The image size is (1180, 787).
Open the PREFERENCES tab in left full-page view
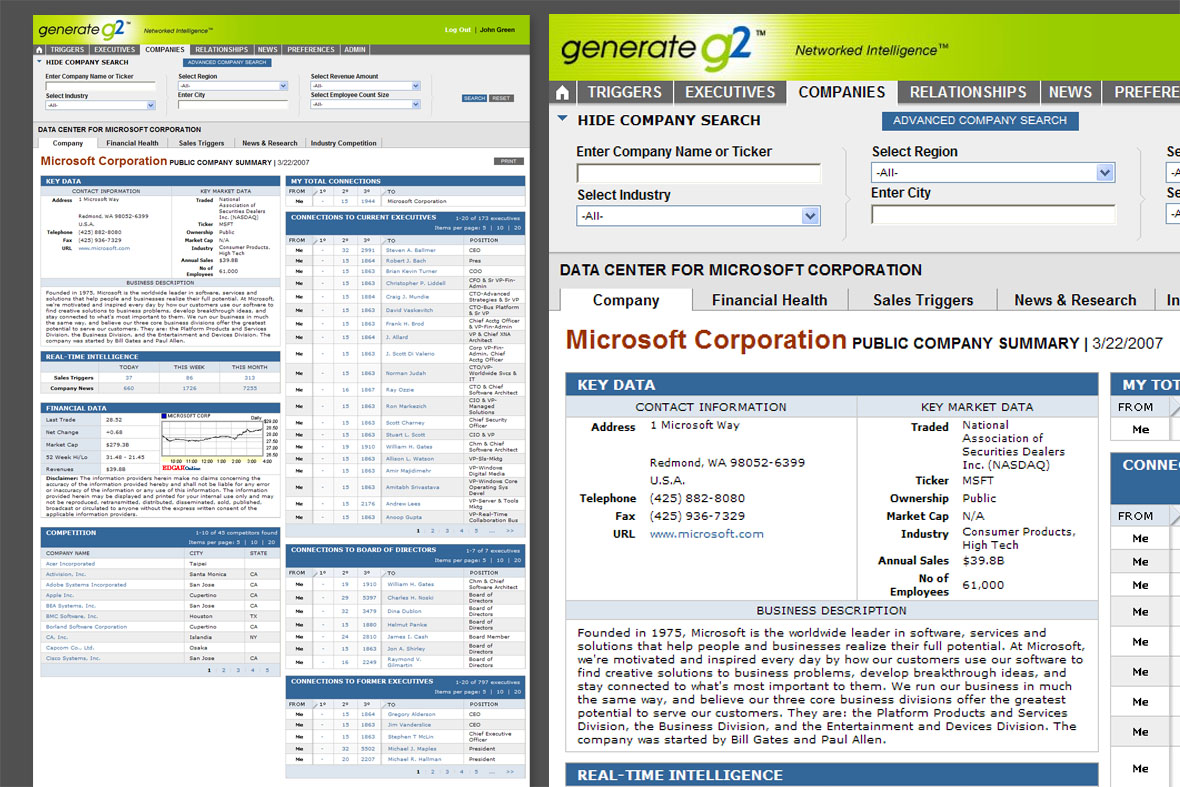point(311,50)
